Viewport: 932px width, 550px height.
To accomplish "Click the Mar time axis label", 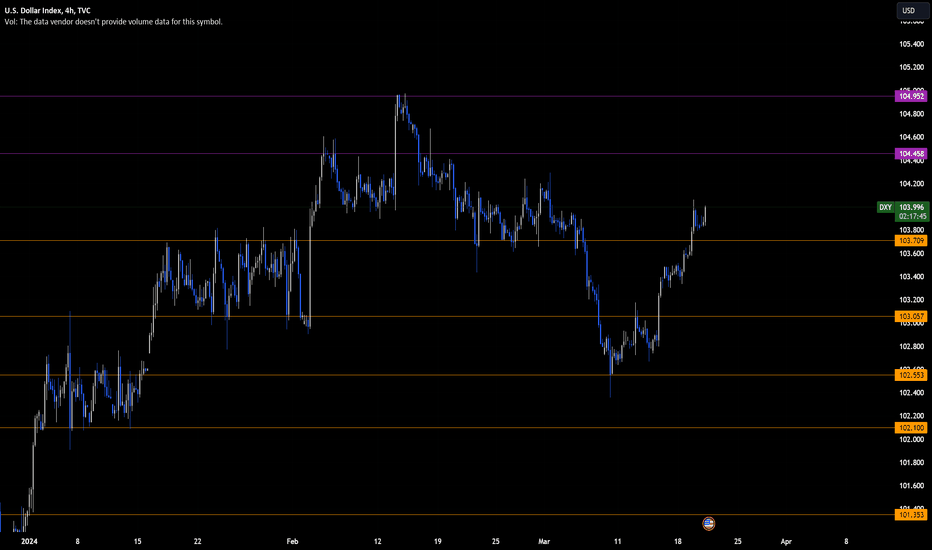I will click(544, 542).
